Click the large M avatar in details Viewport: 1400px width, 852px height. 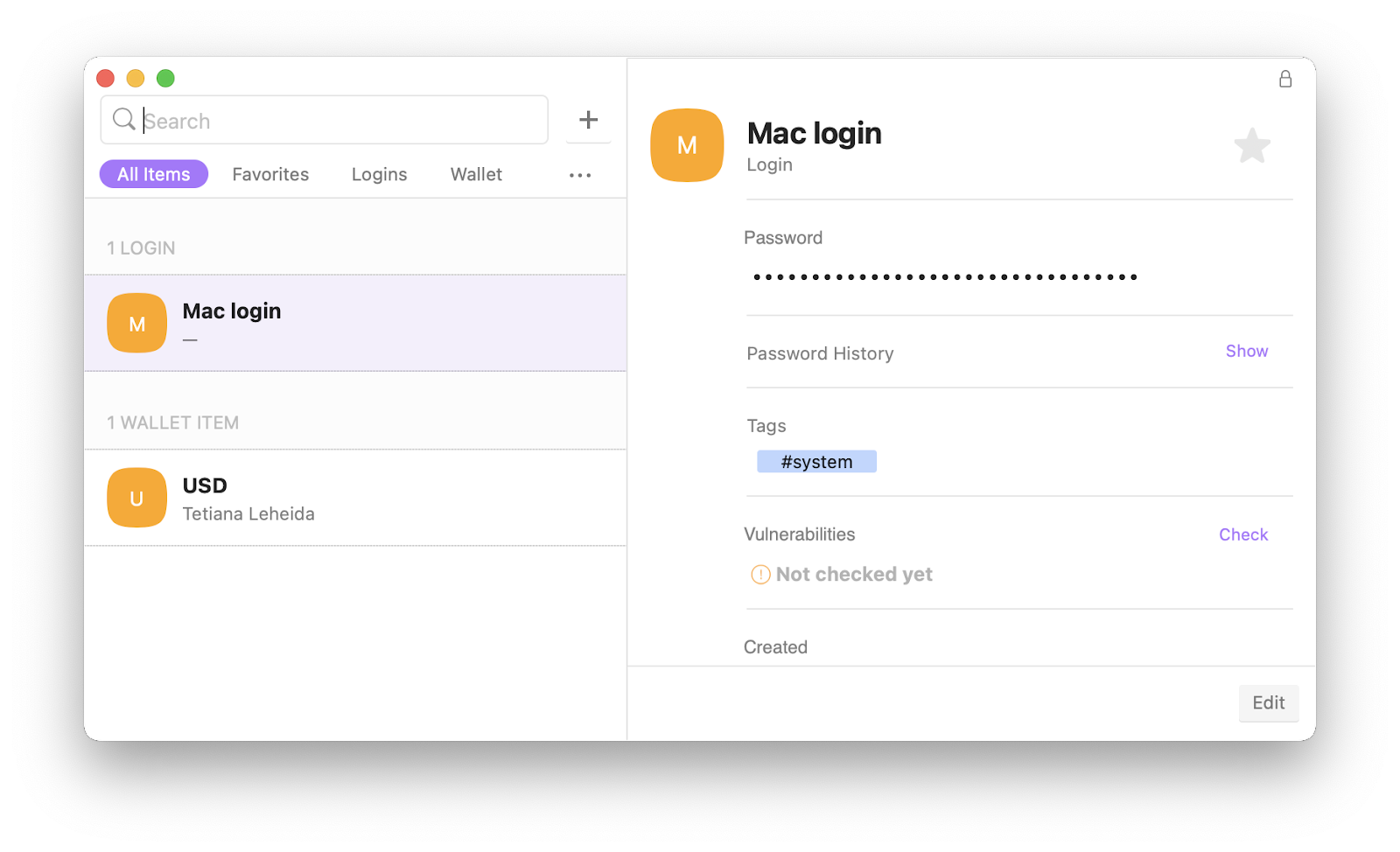tap(687, 145)
